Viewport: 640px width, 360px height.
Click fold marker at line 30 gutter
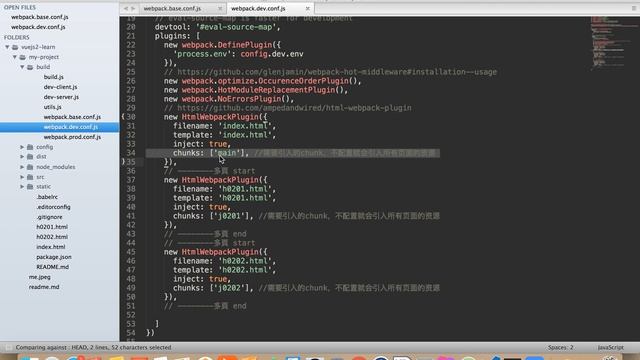coord(123,117)
